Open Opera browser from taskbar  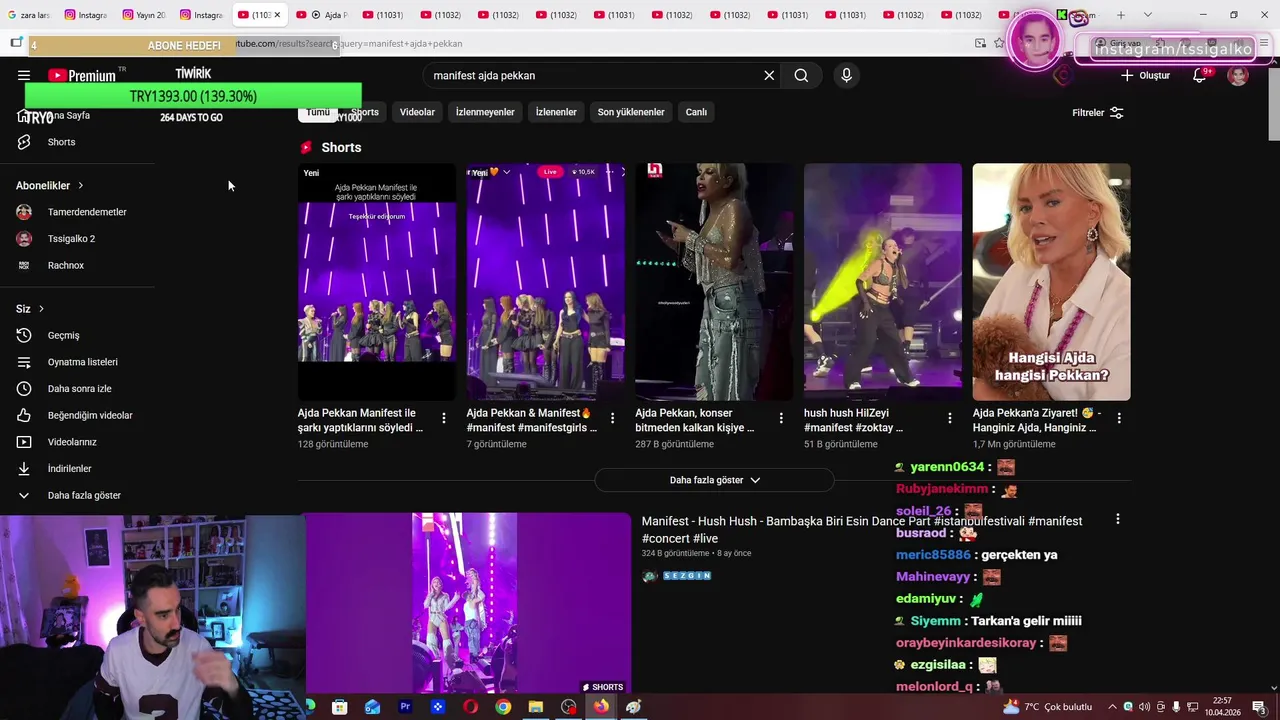point(470,707)
